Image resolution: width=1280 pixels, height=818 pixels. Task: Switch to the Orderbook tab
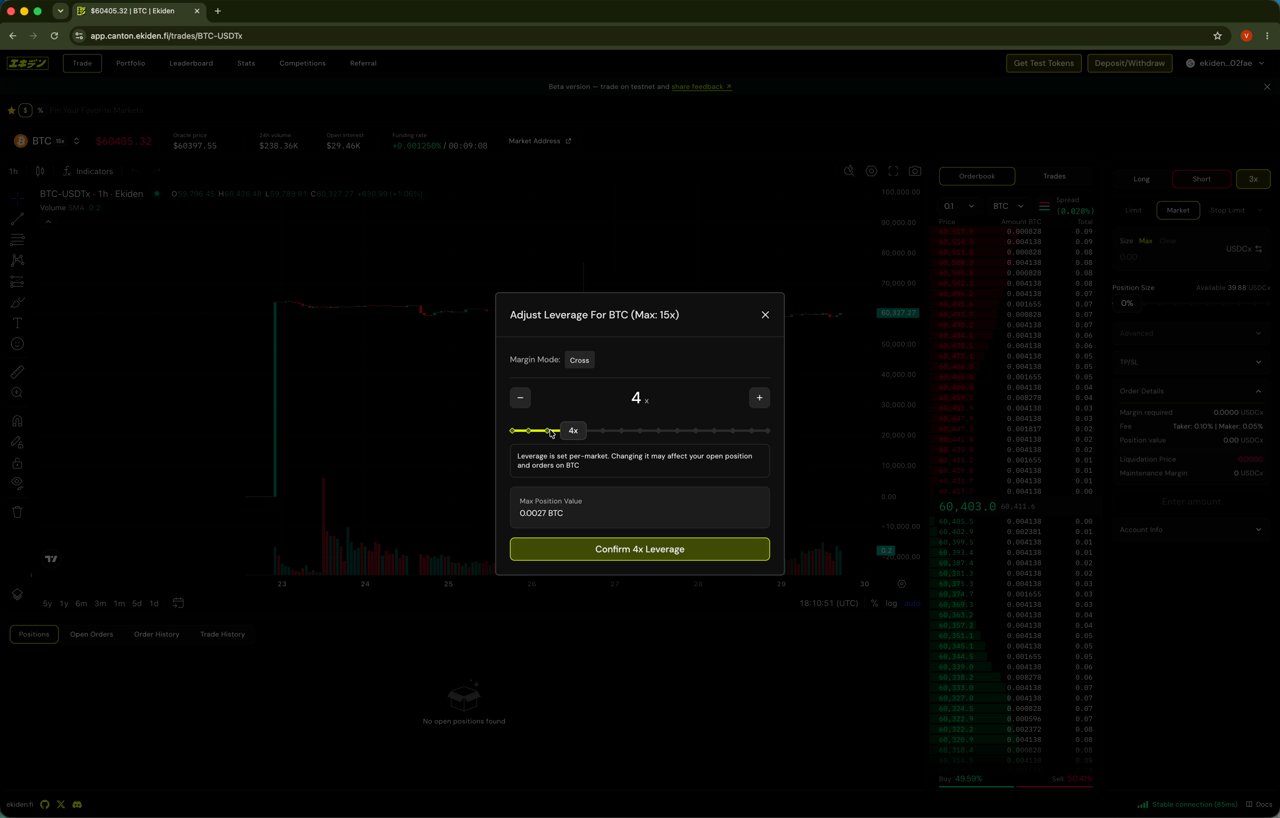click(x=977, y=176)
